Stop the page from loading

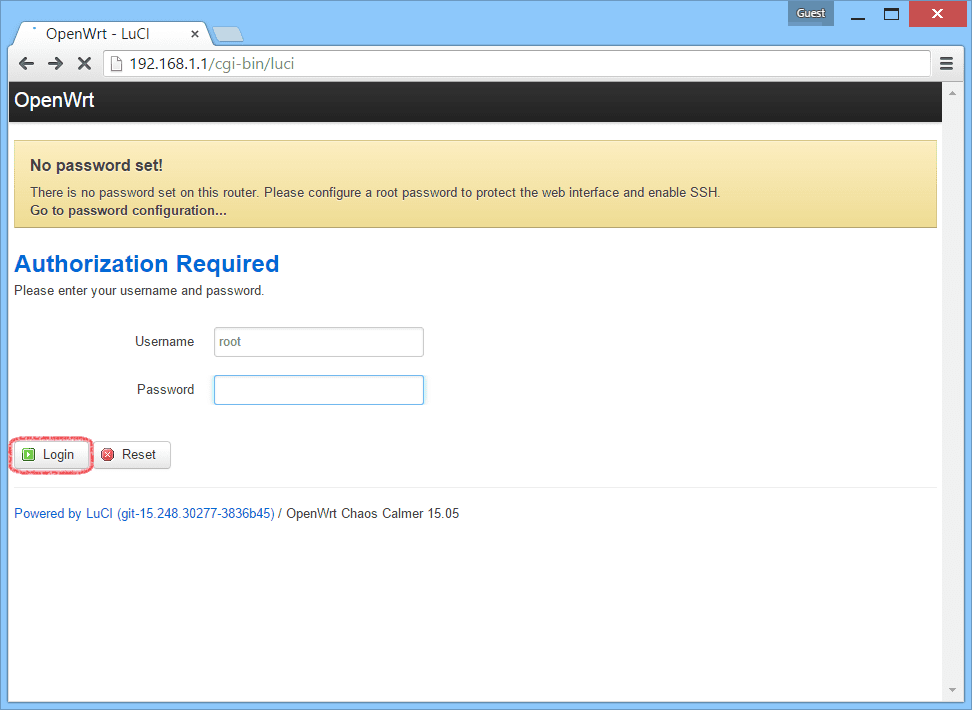click(84, 64)
